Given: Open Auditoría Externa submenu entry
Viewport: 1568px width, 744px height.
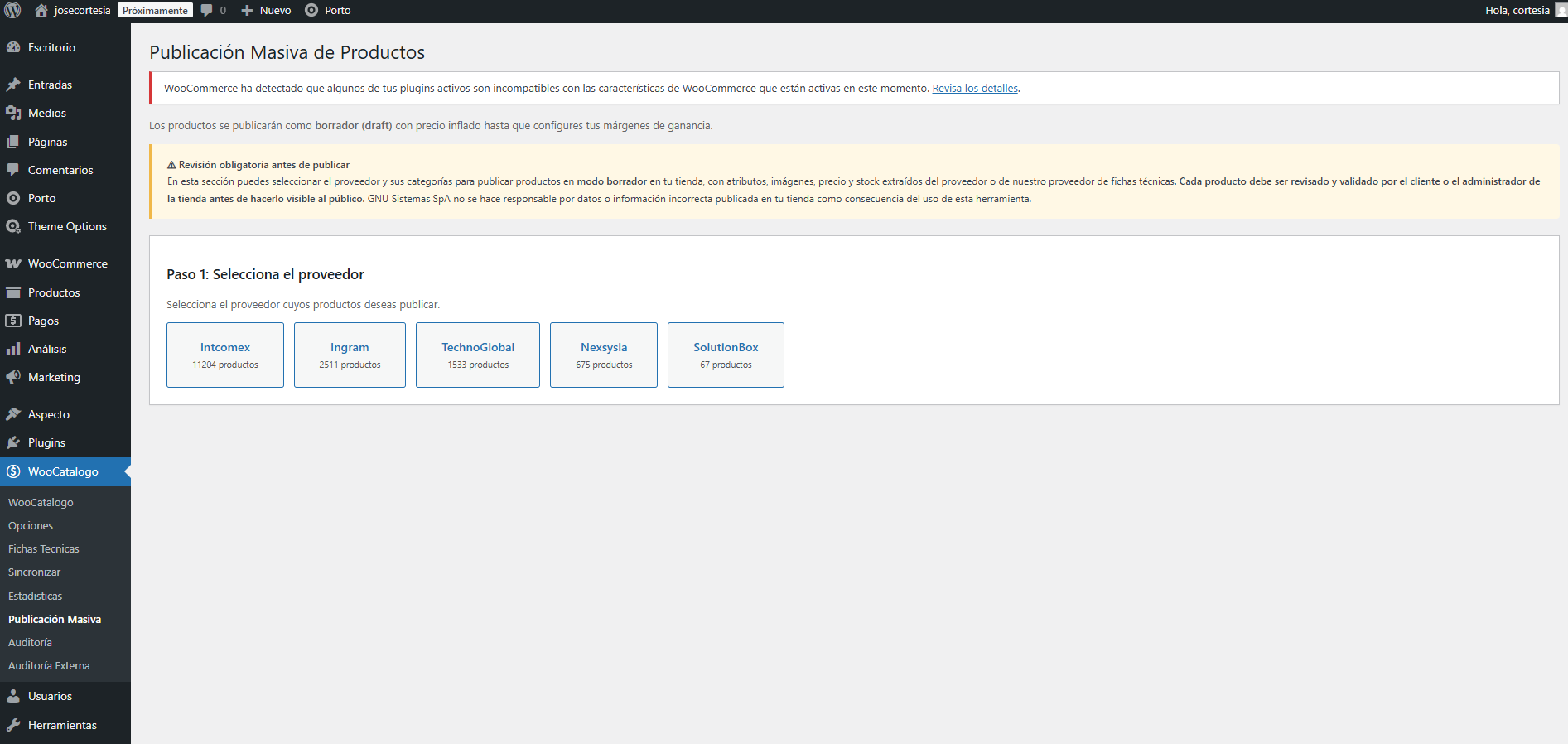Looking at the screenshot, I should point(49,666).
